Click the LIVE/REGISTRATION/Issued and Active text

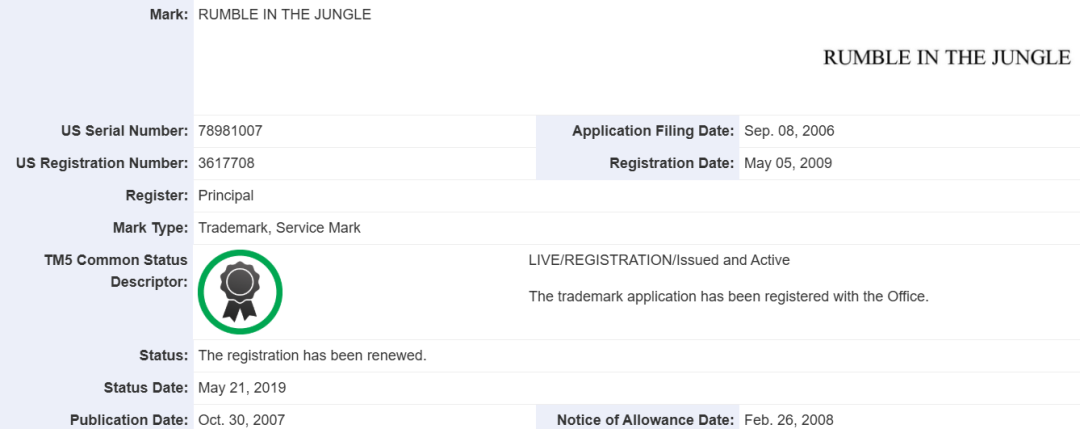[659, 260]
